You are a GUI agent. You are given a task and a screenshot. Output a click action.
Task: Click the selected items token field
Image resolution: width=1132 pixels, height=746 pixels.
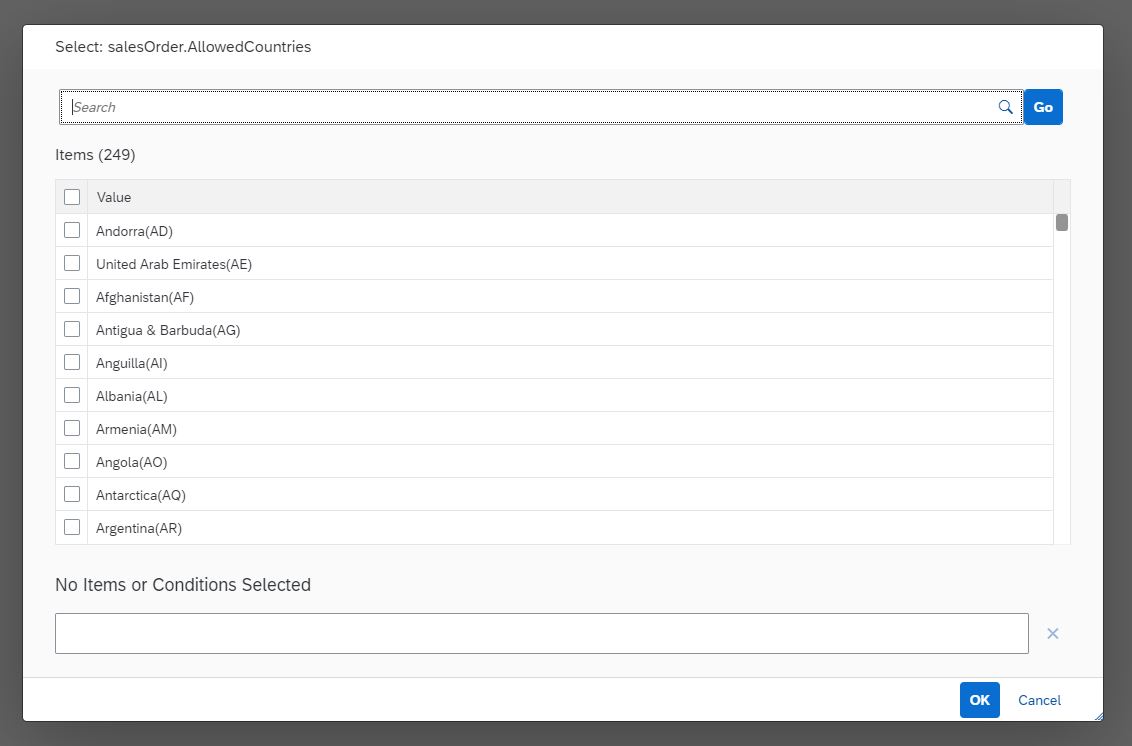coord(541,633)
